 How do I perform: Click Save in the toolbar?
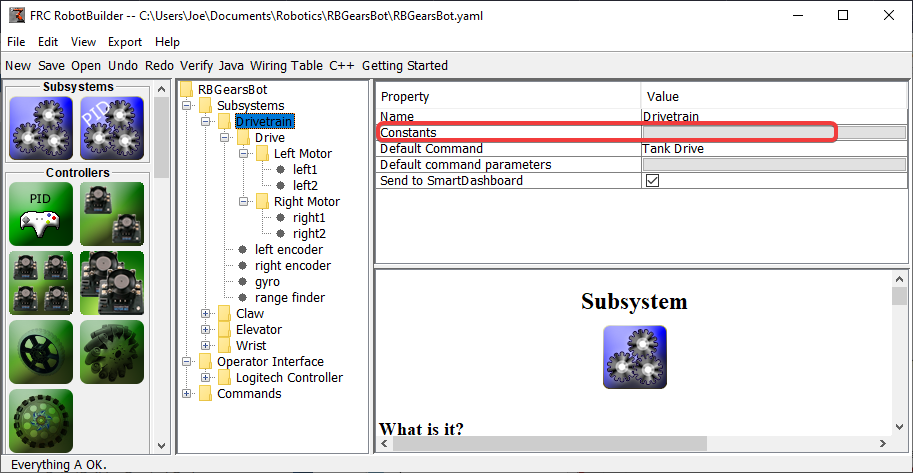[52, 66]
